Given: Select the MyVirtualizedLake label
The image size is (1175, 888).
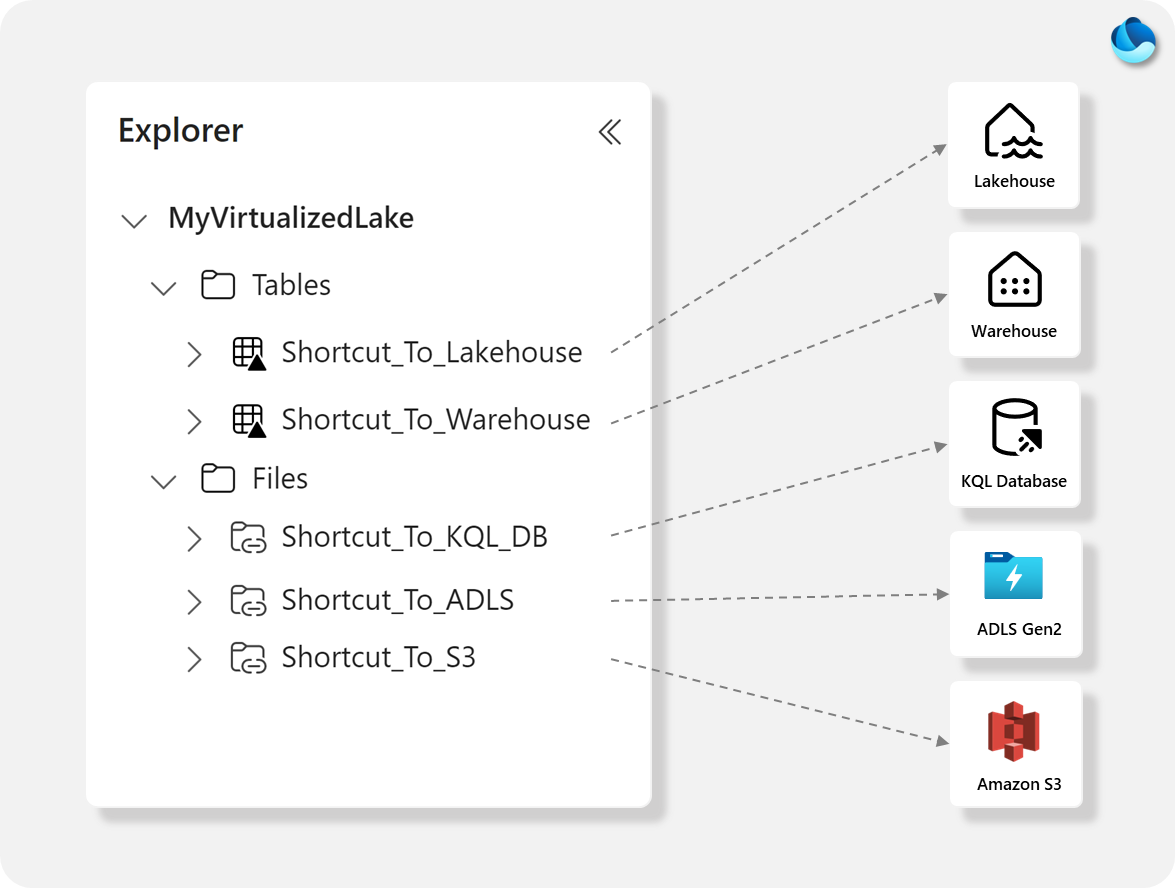Looking at the screenshot, I should pyautogui.click(x=291, y=218).
